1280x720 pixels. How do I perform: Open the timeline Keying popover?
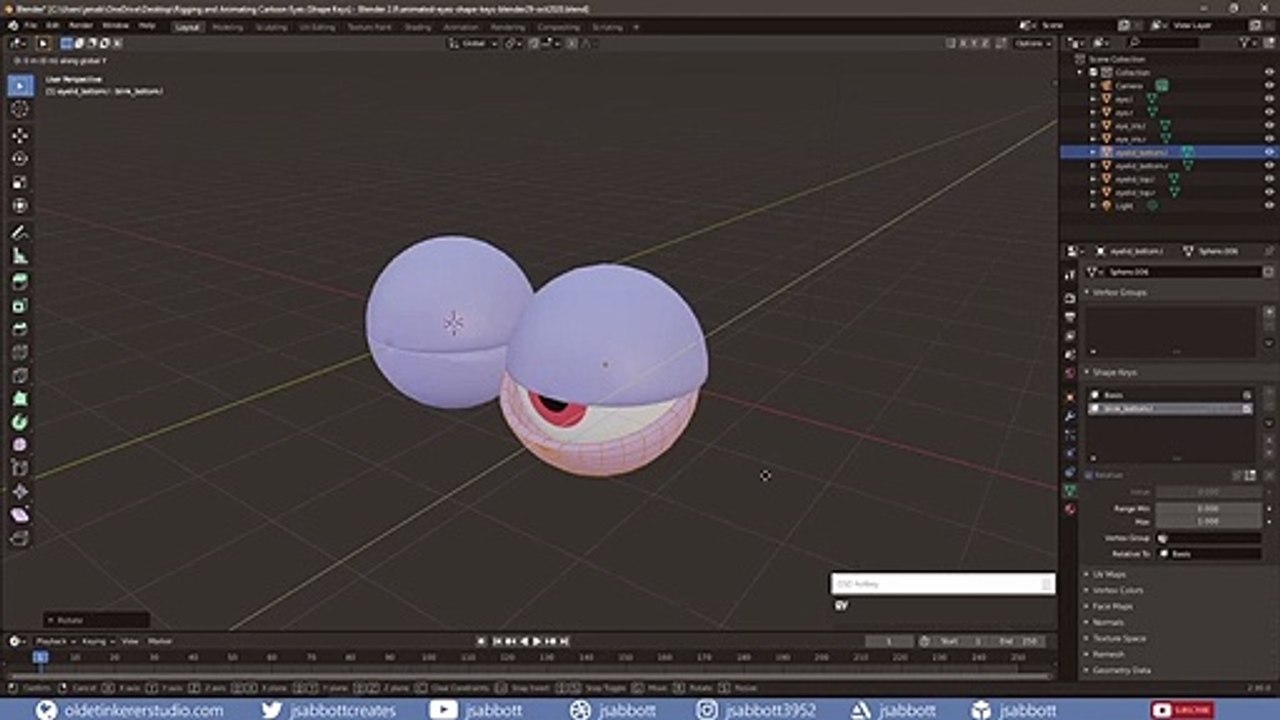coord(97,641)
